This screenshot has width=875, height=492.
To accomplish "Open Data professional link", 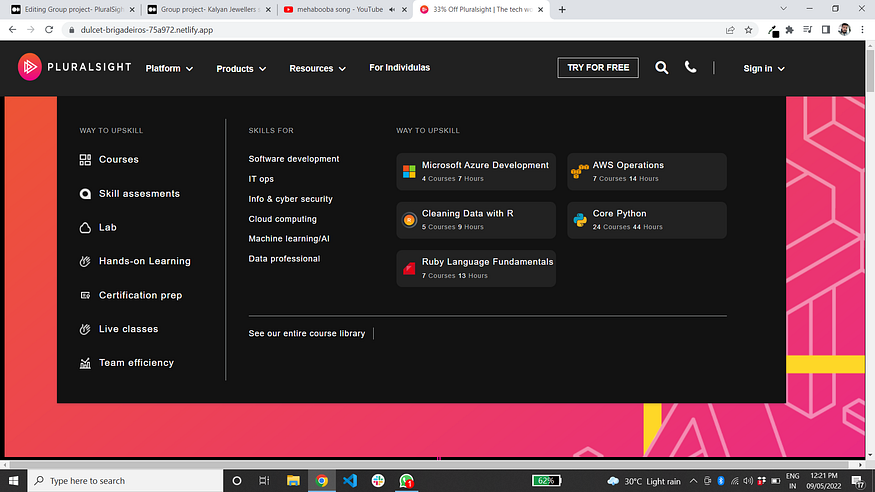I will point(284,259).
